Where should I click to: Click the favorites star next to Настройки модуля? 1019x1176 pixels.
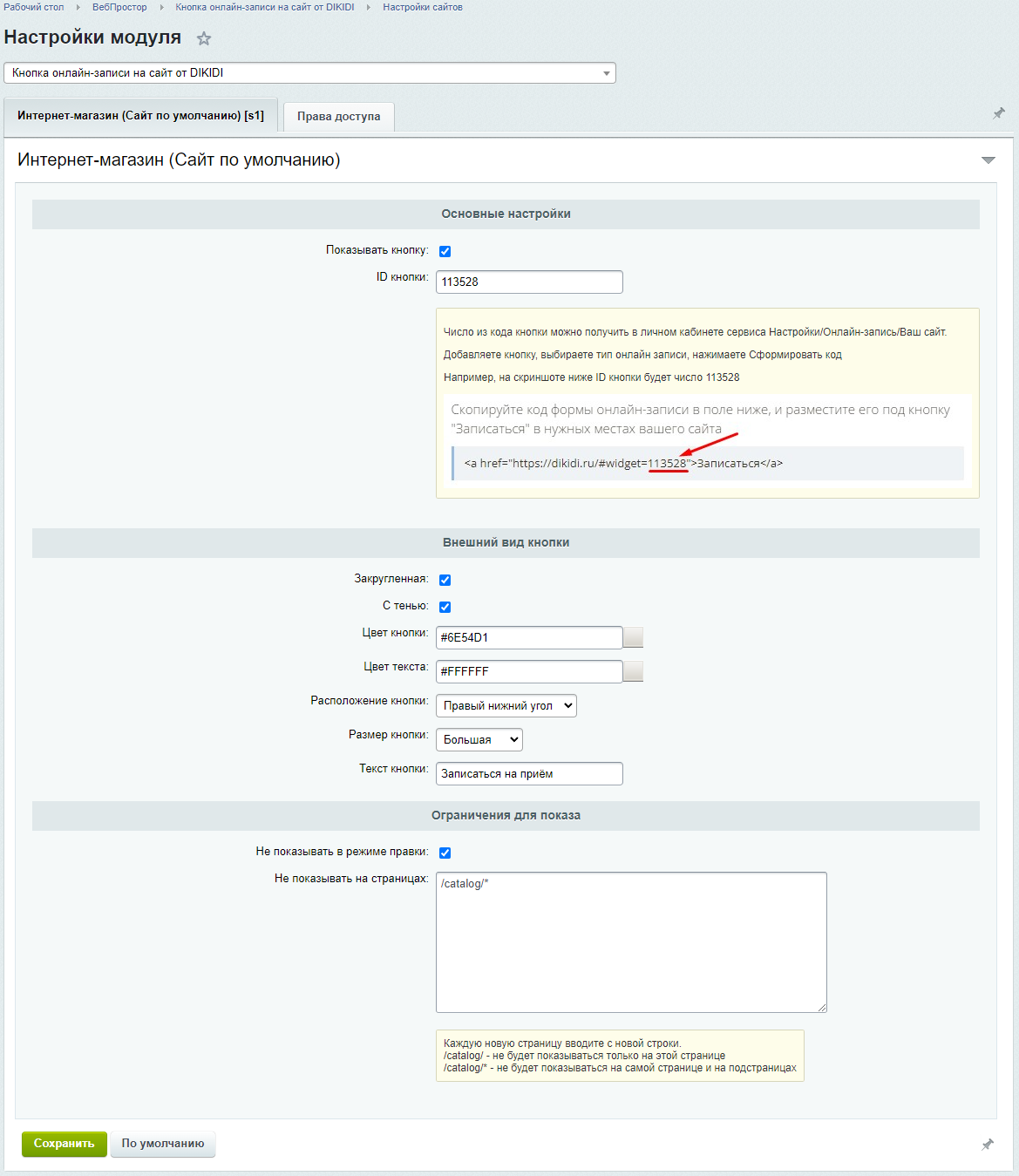coord(204,38)
